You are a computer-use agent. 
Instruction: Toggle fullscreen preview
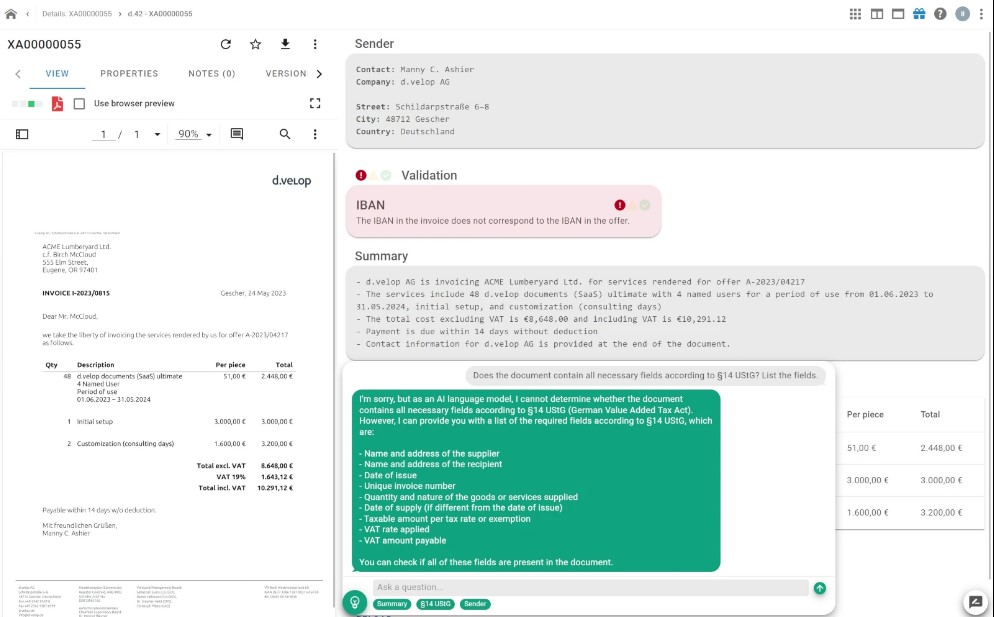315,103
